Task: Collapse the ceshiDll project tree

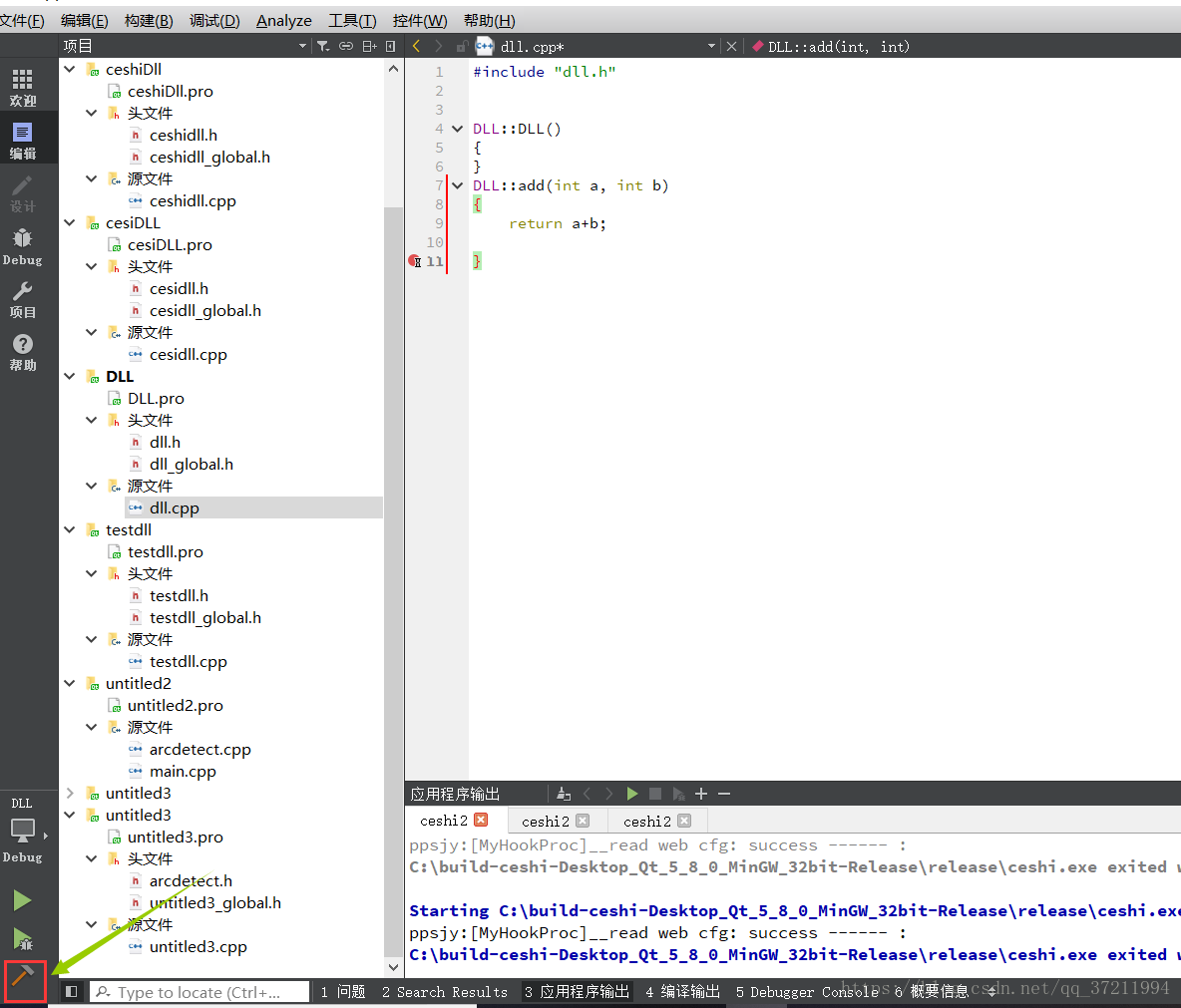Action: click(x=69, y=69)
